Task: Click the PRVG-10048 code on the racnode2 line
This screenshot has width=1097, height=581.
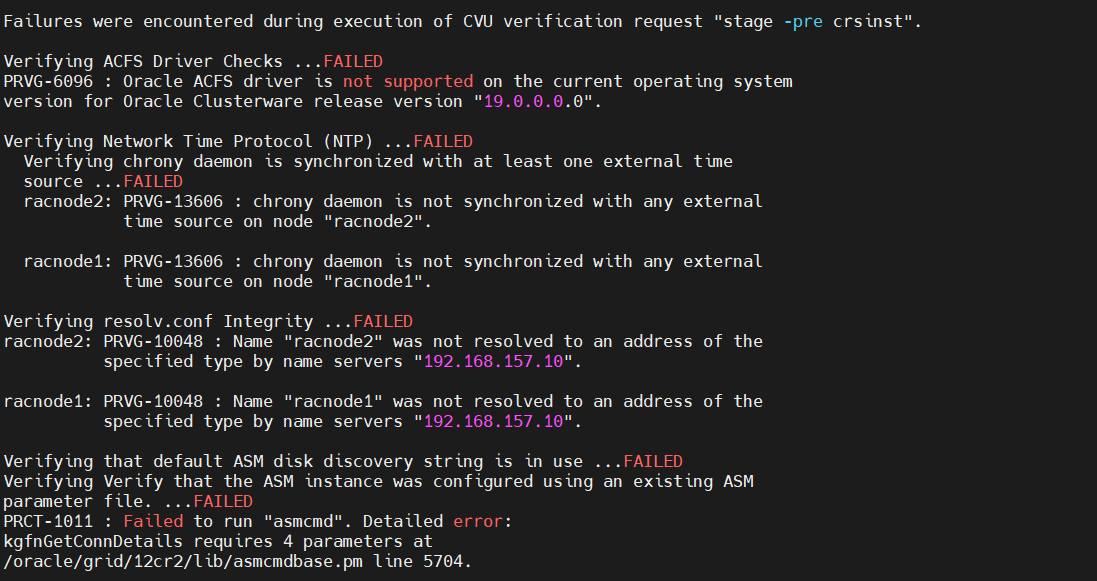Action: tap(153, 342)
